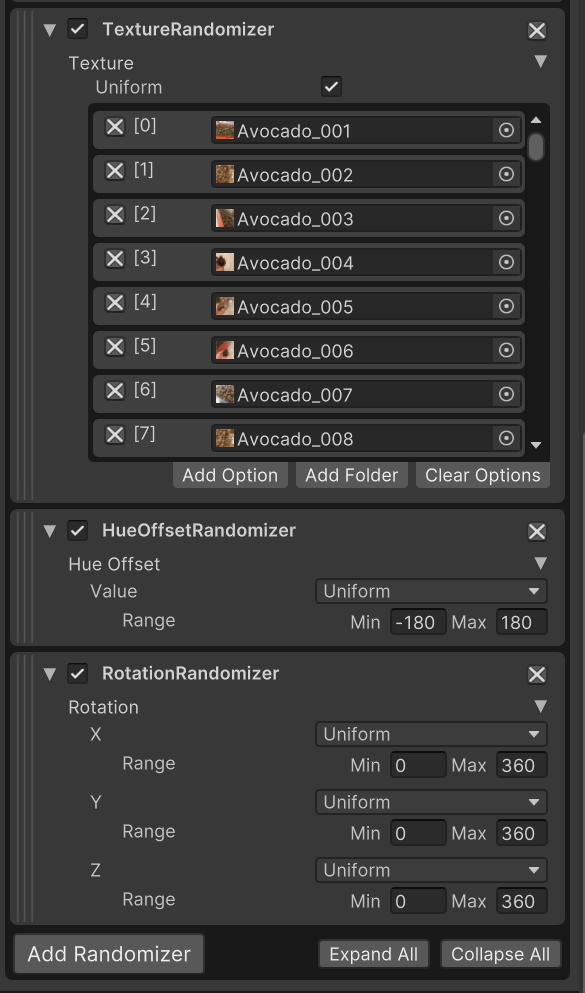This screenshot has height=993, width=585.
Task: Click the texture list scrollbar handle
Action: tap(536, 147)
